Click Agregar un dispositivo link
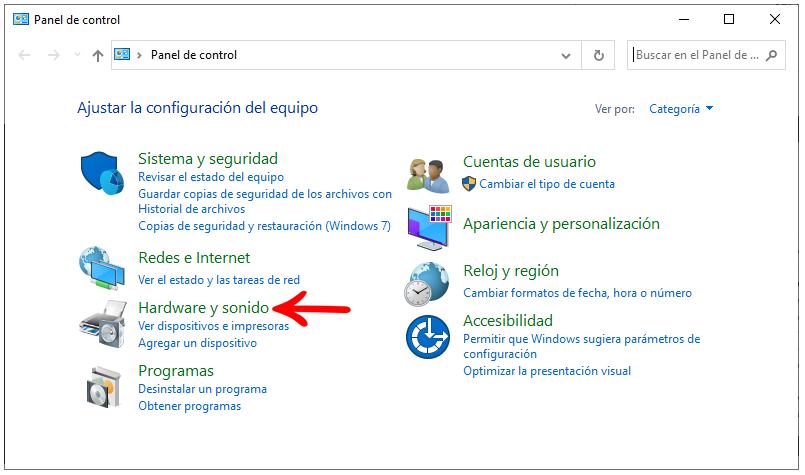 click(198, 343)
